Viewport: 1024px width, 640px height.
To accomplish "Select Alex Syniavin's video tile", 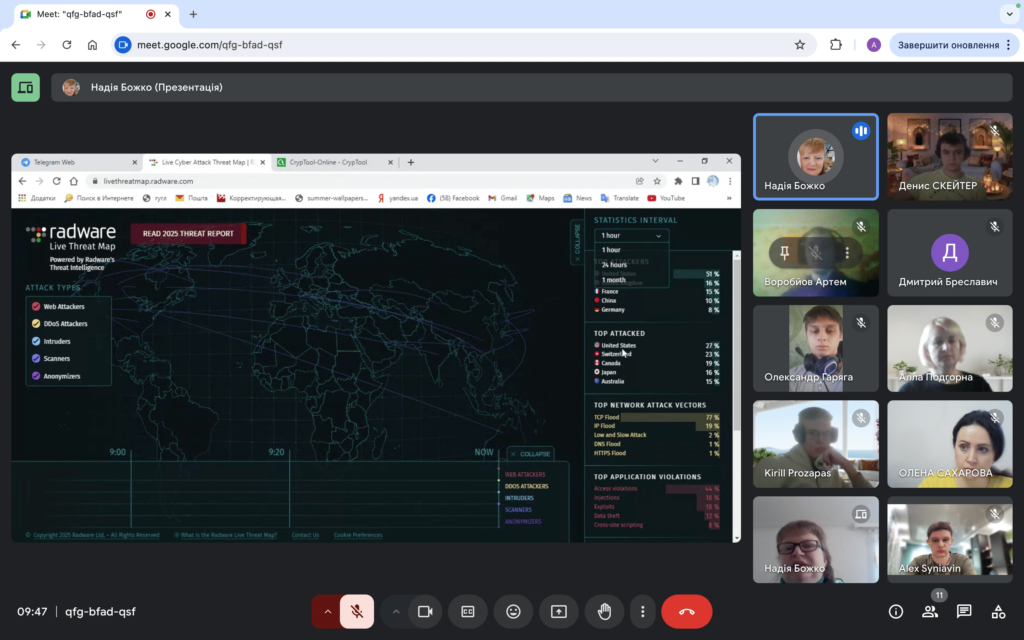I will point(950,539).
